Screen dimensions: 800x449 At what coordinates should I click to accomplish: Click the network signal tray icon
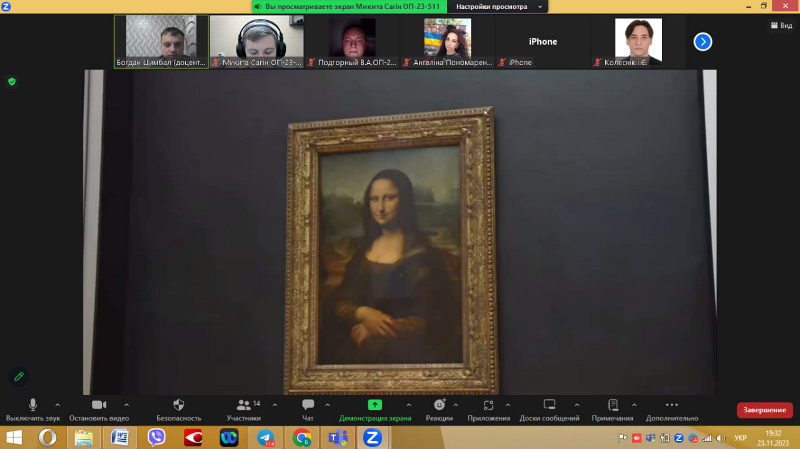pos(707,438)
